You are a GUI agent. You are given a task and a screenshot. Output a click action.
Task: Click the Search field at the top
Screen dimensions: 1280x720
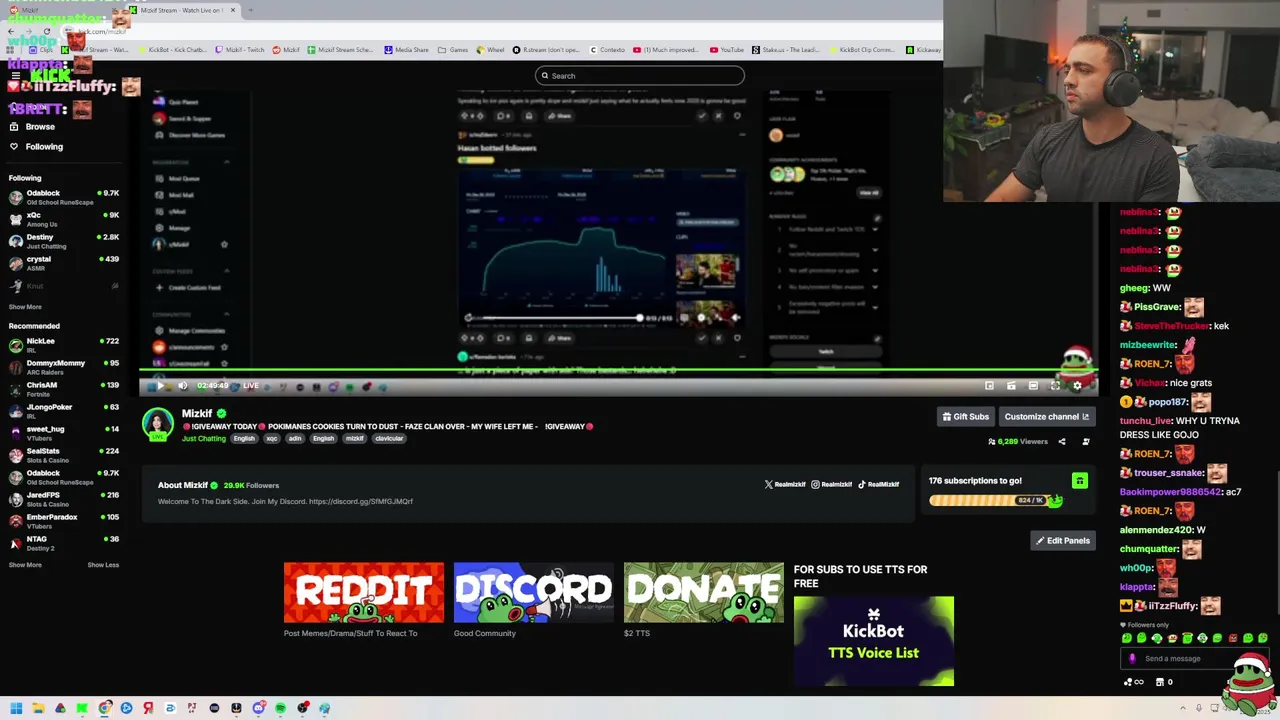[640, 76]
